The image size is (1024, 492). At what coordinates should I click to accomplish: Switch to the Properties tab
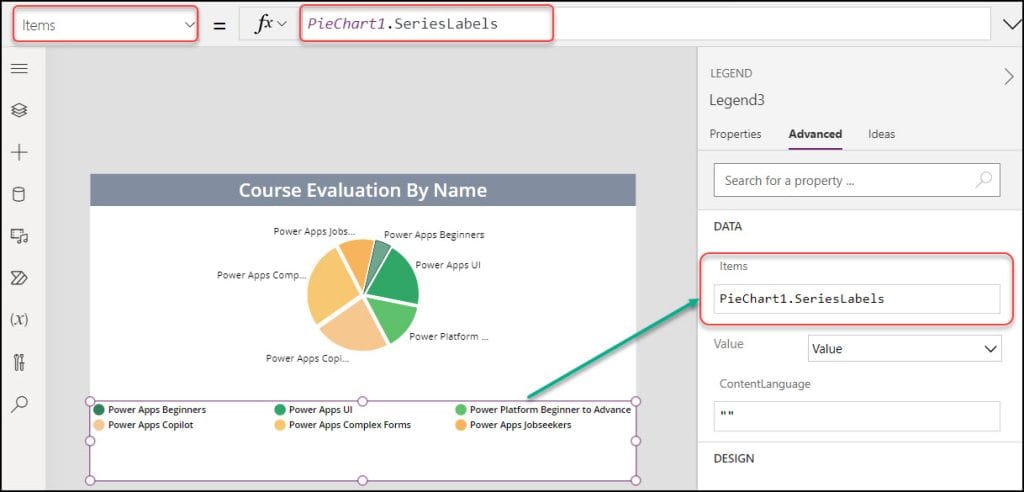pyautogui.click(x=735, y=134)
